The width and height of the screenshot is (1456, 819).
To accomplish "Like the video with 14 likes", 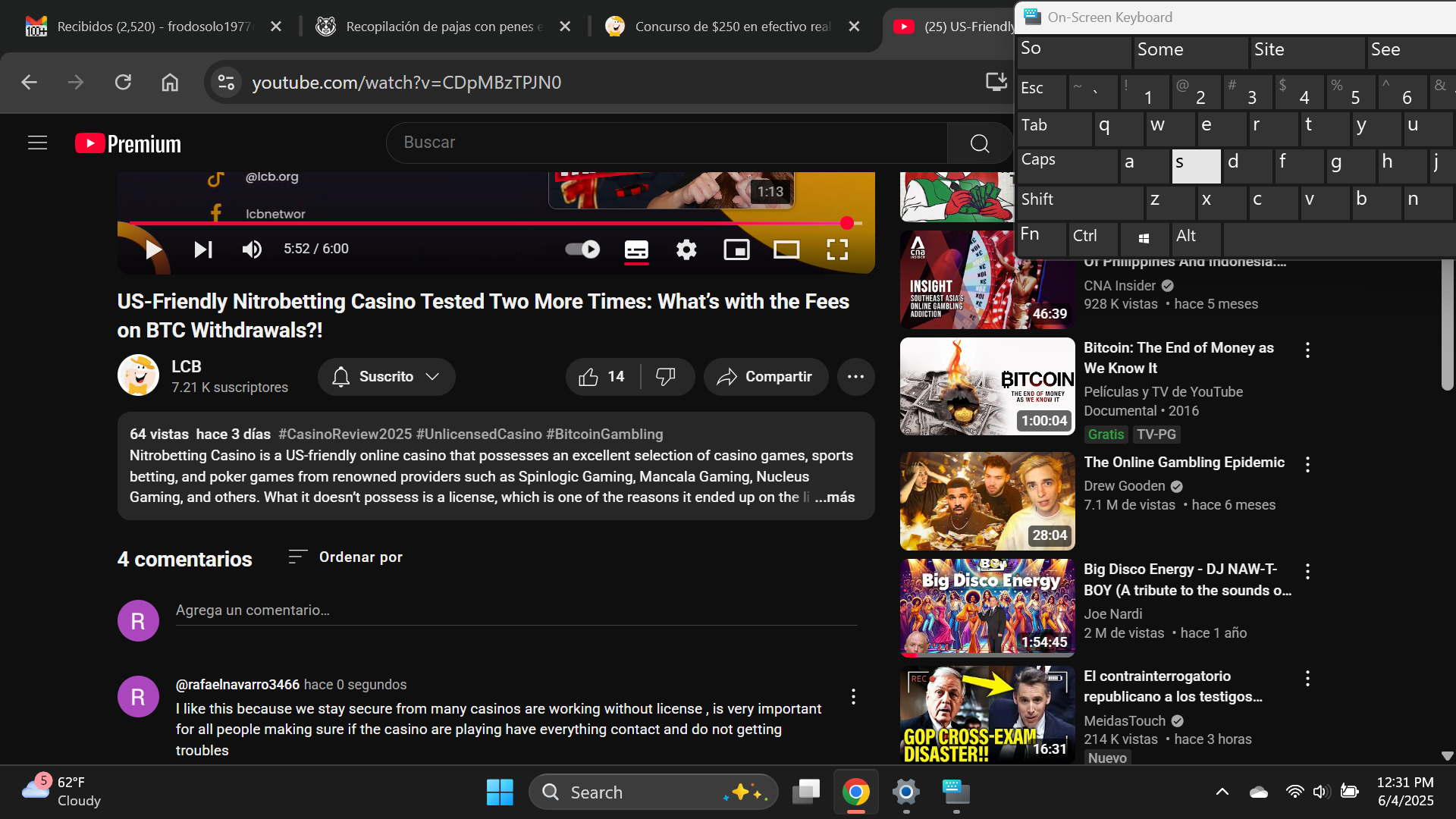I will pyautogui.click(x=602, y=377).
